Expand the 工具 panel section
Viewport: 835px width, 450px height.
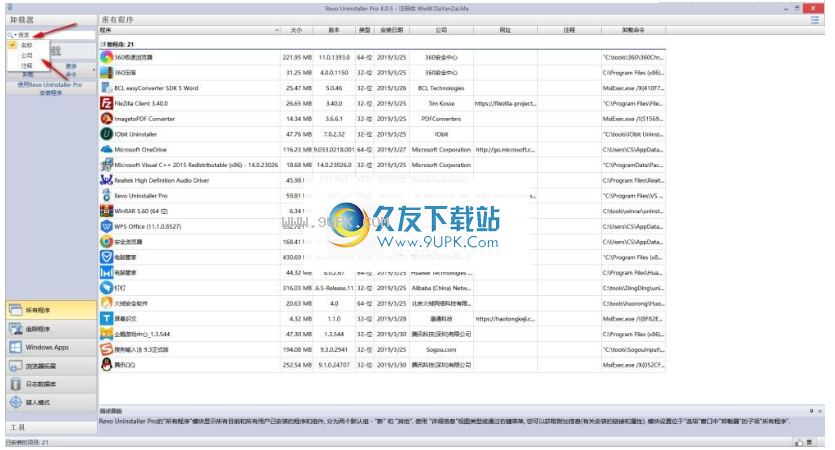coord(51,428)
